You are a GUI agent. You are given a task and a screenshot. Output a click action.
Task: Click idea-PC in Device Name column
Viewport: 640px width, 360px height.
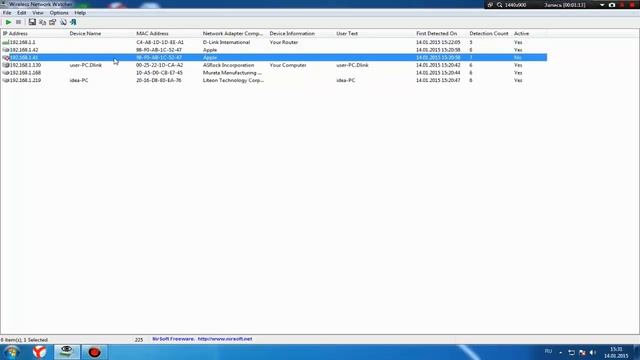click(79, 80)
